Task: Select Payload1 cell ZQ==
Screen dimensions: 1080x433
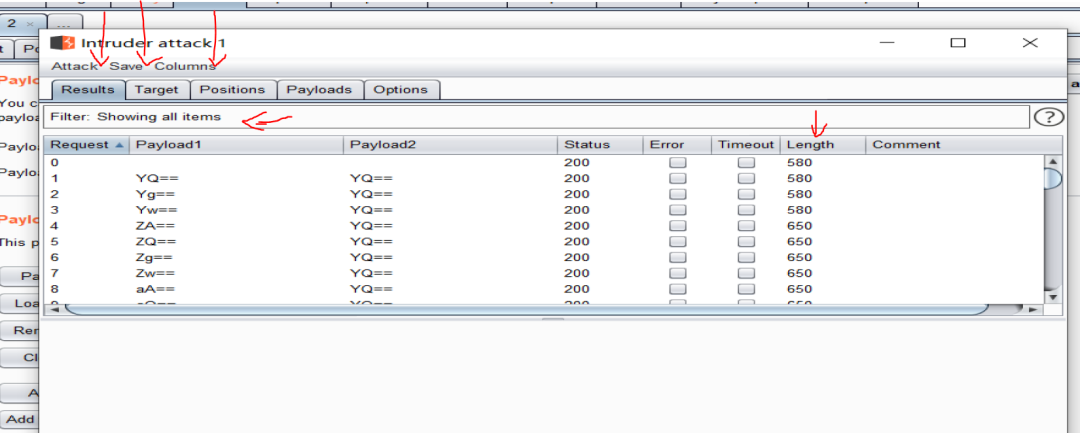Action: [x=156, y=242]
